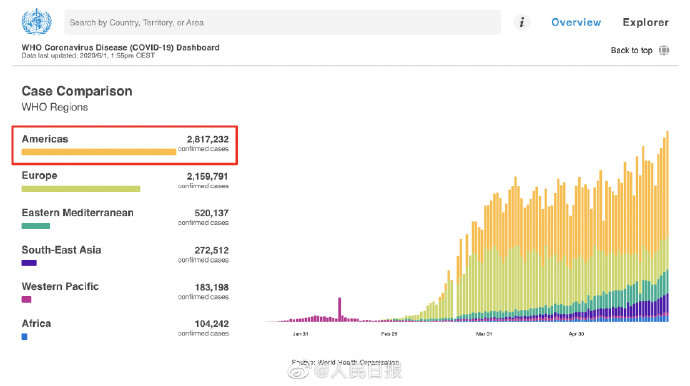Click the Back to top link

(631, 50)
